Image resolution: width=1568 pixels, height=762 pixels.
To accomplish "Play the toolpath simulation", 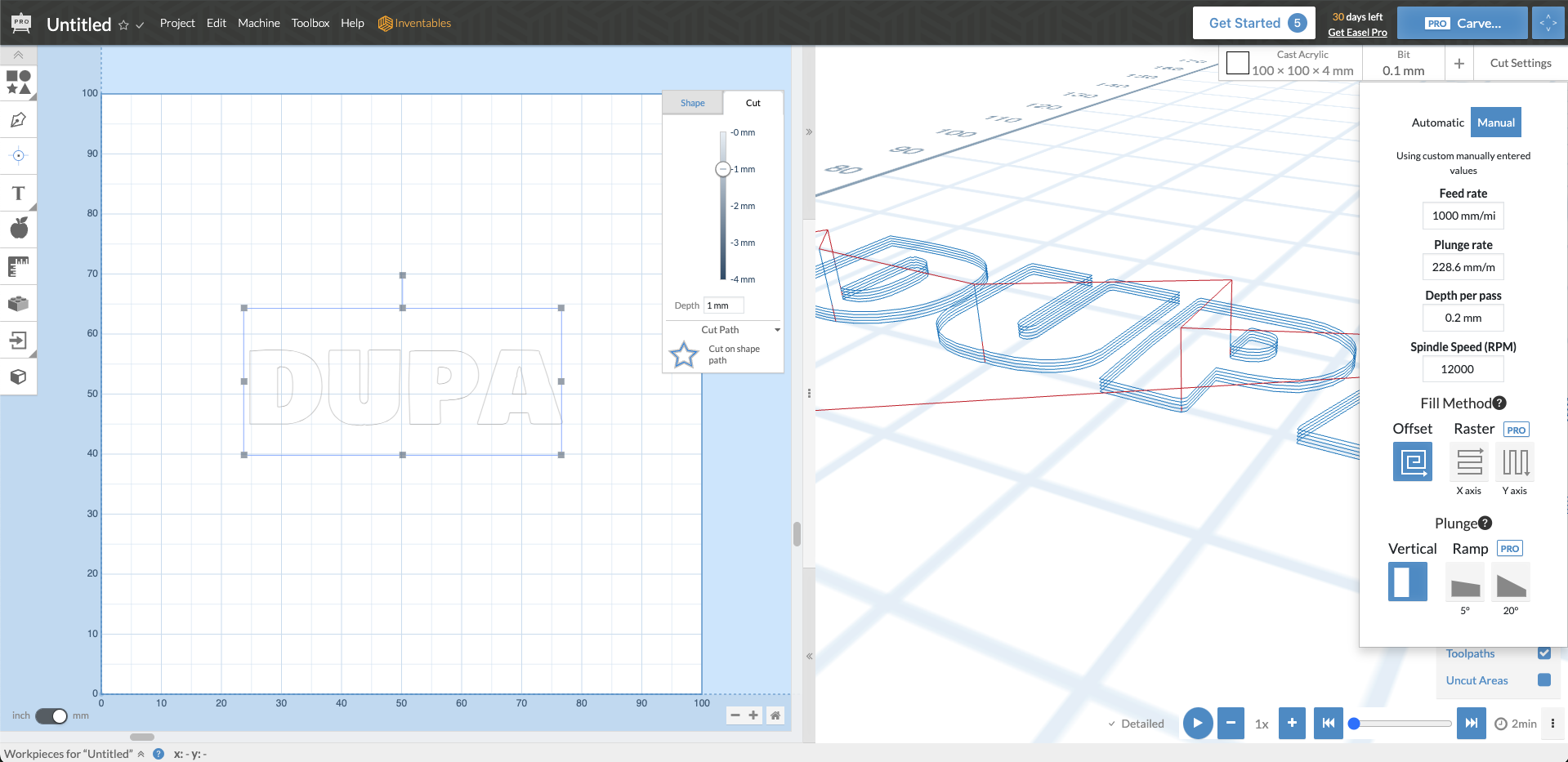I will (x=1197, y=723).
